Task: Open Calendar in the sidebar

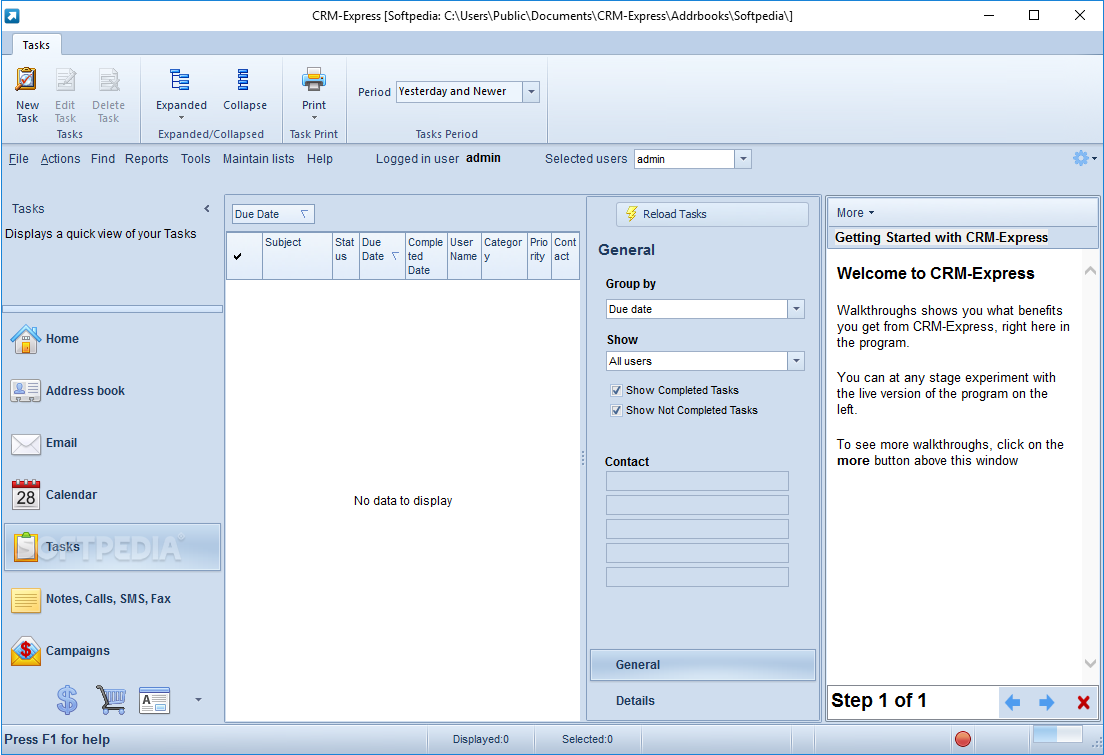Action: pos(113,495)
